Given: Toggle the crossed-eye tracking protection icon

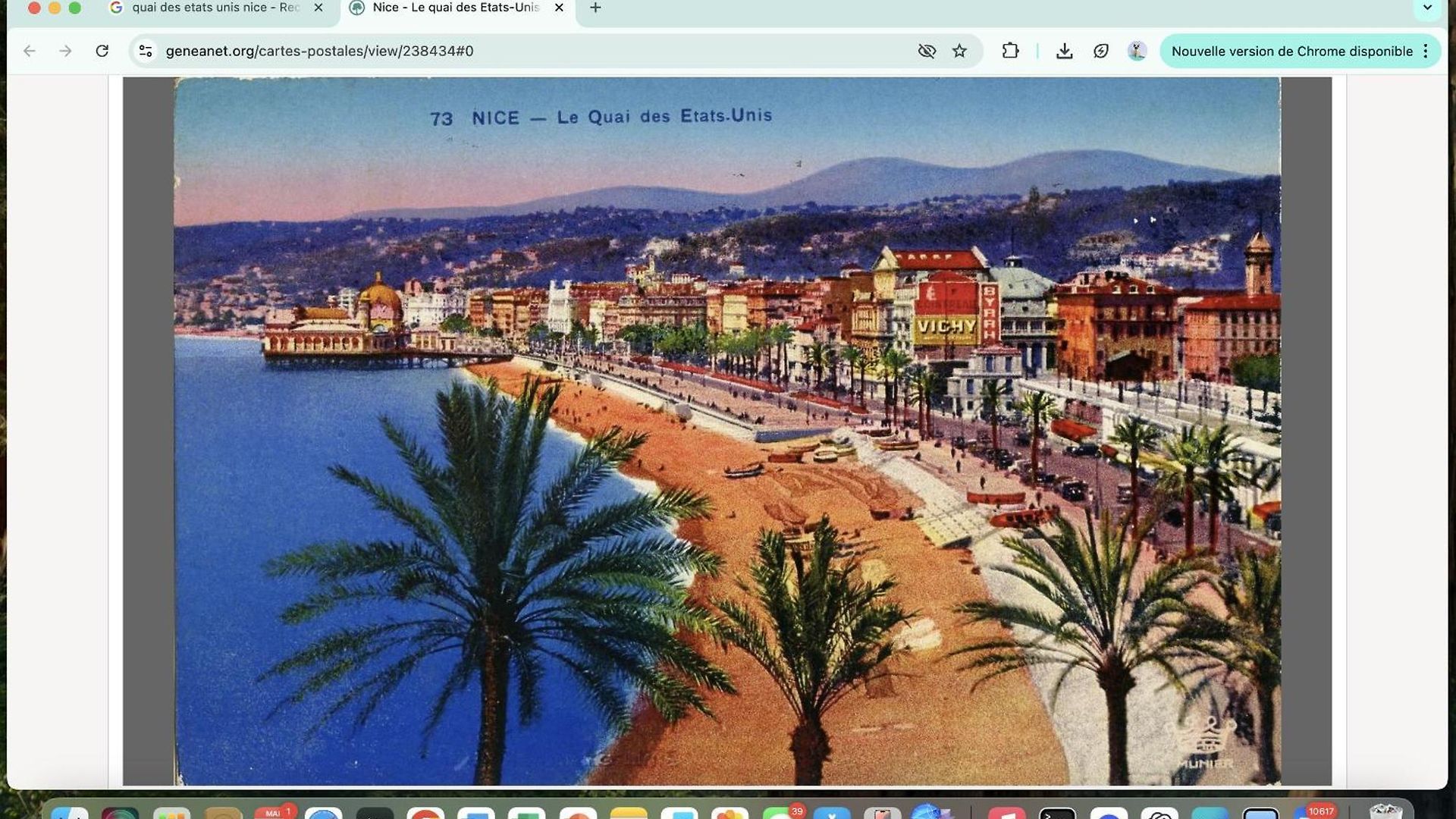Looking at the screenshot, I should 927,51.
